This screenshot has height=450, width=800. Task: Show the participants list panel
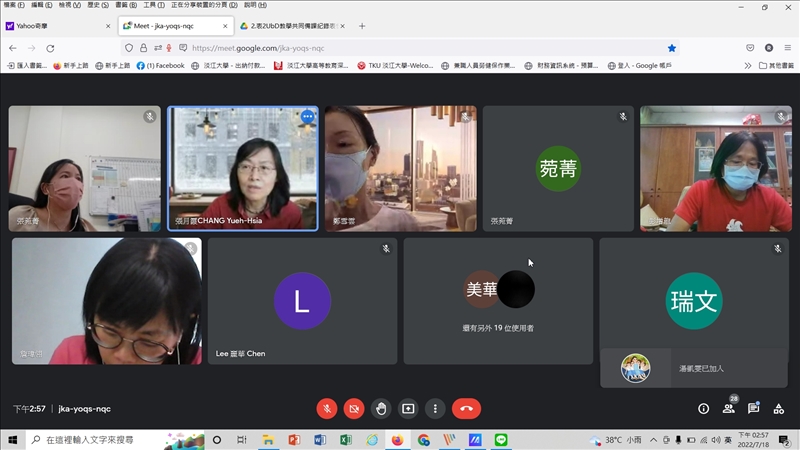(729, 408)
